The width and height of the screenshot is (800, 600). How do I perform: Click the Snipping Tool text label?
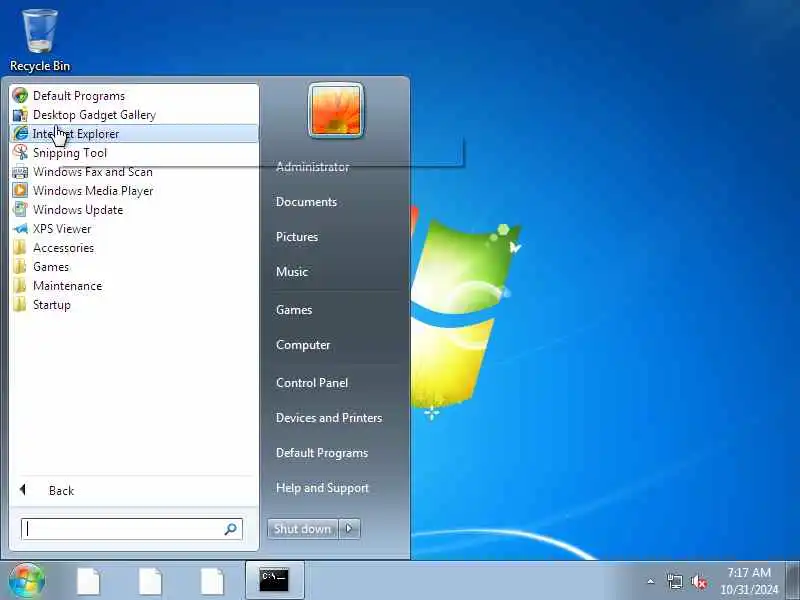coord(70,153)
